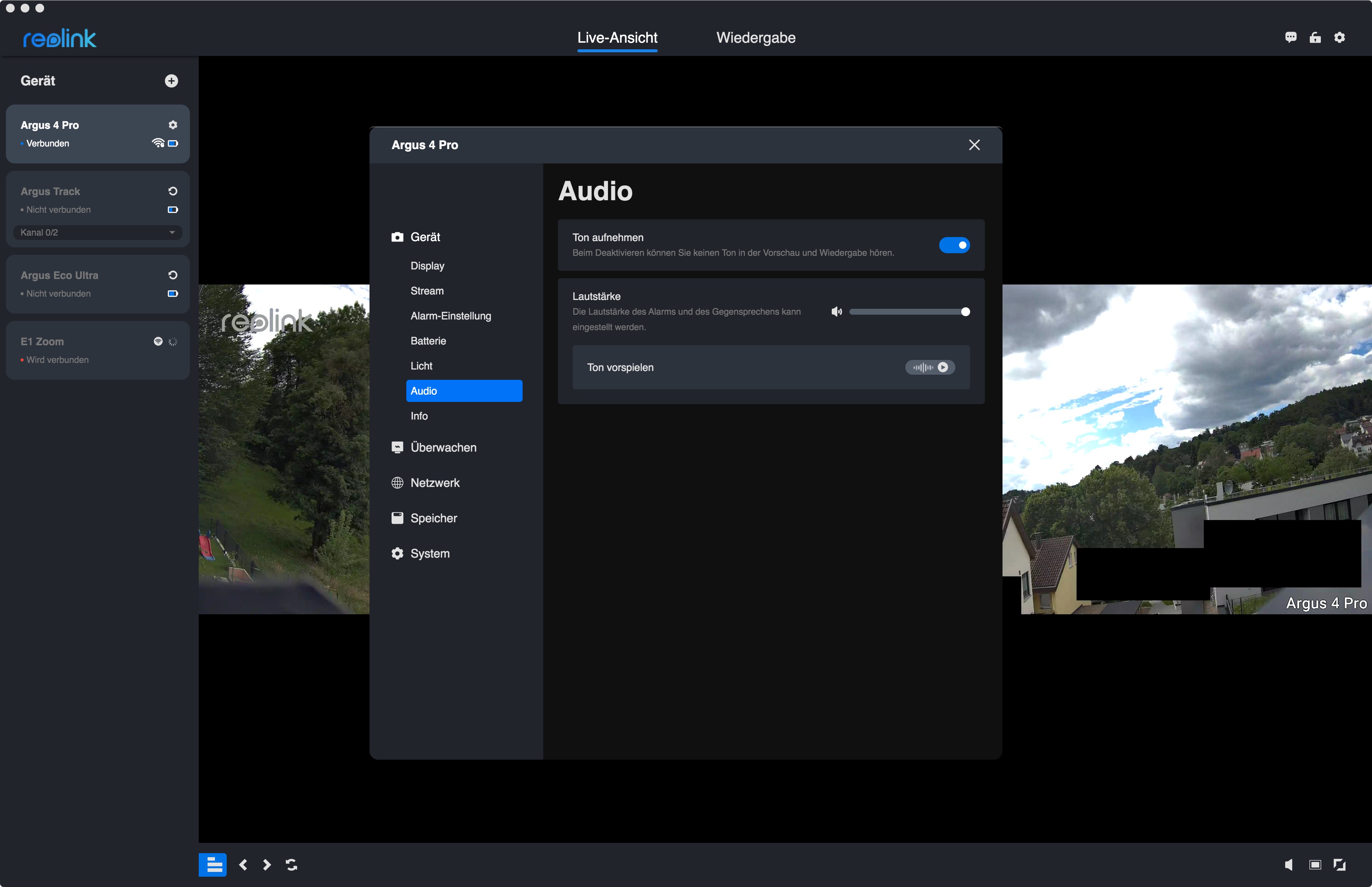Click the add device plus icon
Viewport: 1372px width, 887px height.
coord(171,81)
